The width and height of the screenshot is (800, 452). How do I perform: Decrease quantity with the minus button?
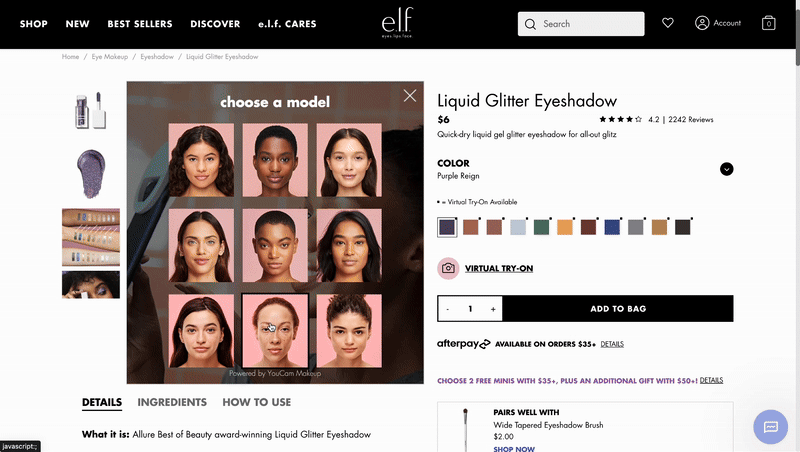447,309
